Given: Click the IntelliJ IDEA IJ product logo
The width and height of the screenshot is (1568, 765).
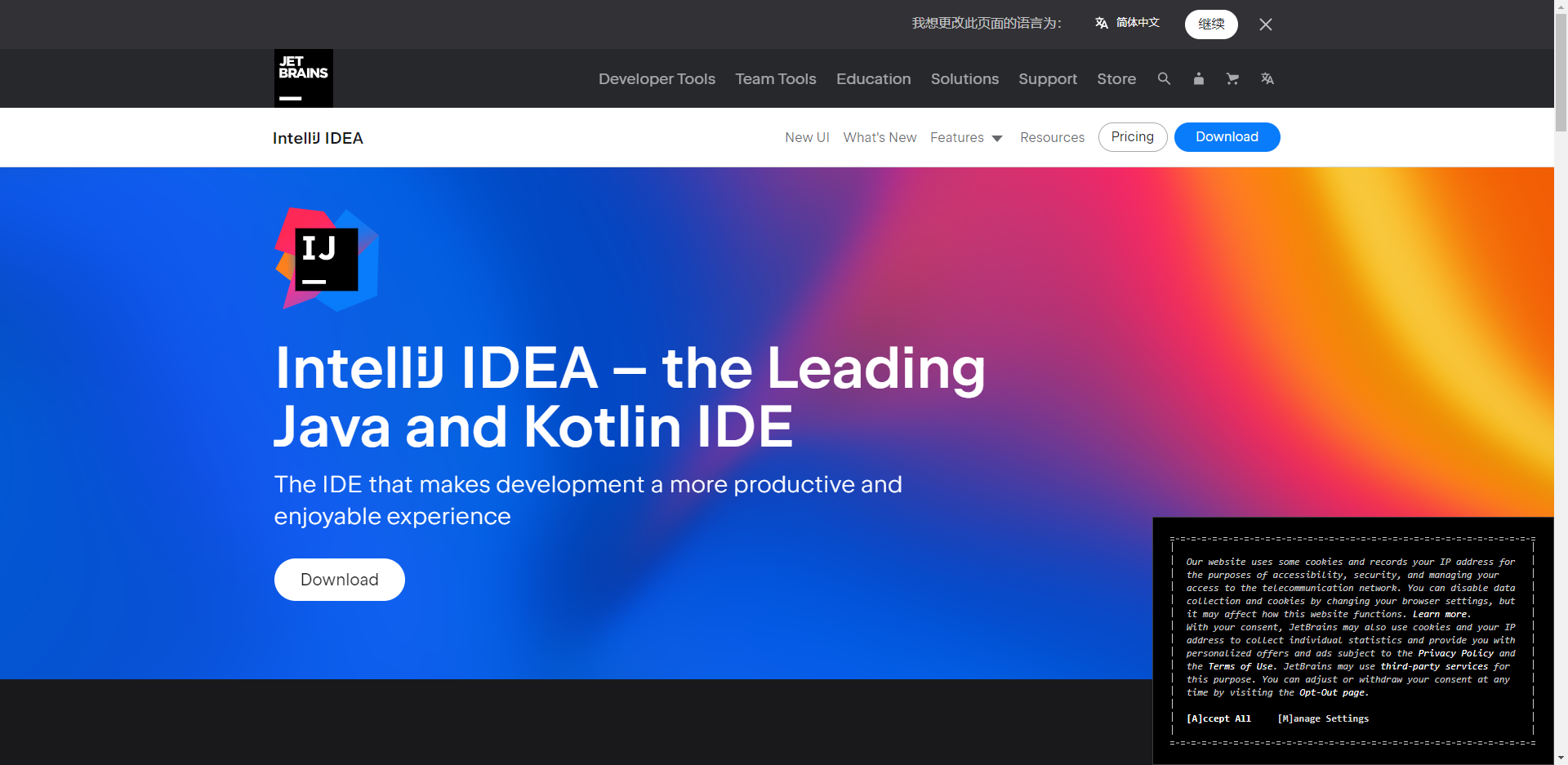Looking at the screenshot, I should coord(327,260).
